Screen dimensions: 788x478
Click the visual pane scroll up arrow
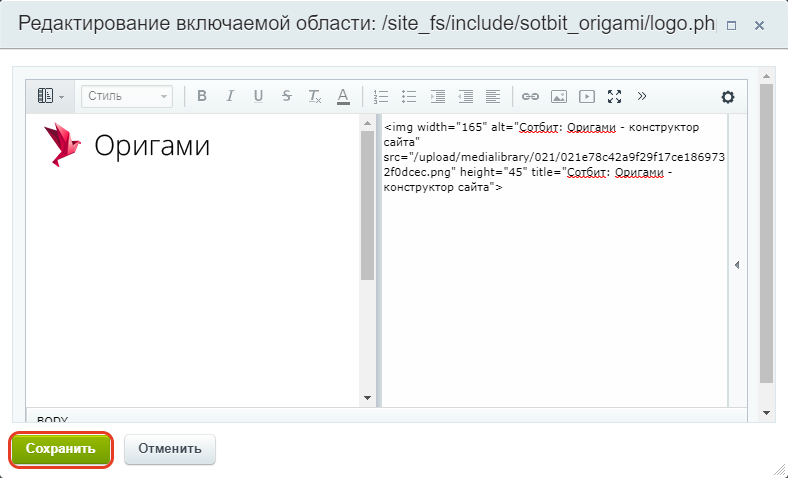pyautogui.click(x=367, y=123)
